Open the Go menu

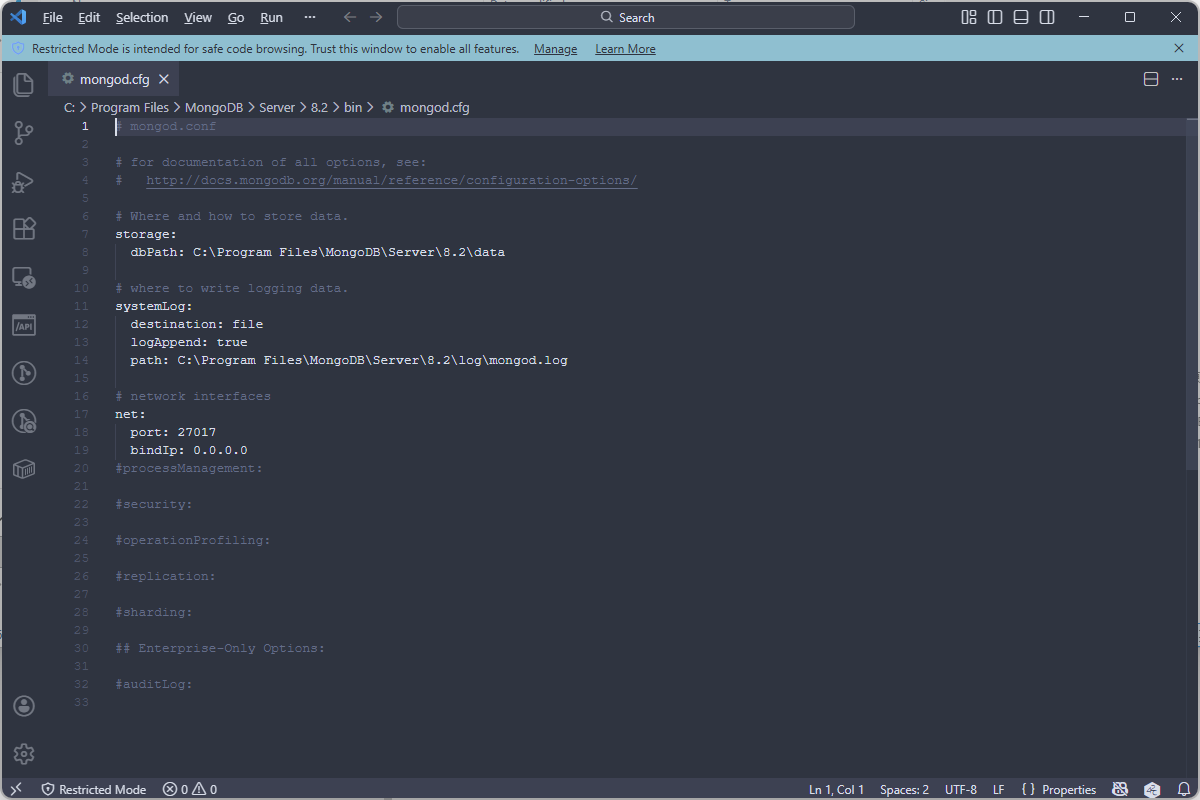[236, 17]
